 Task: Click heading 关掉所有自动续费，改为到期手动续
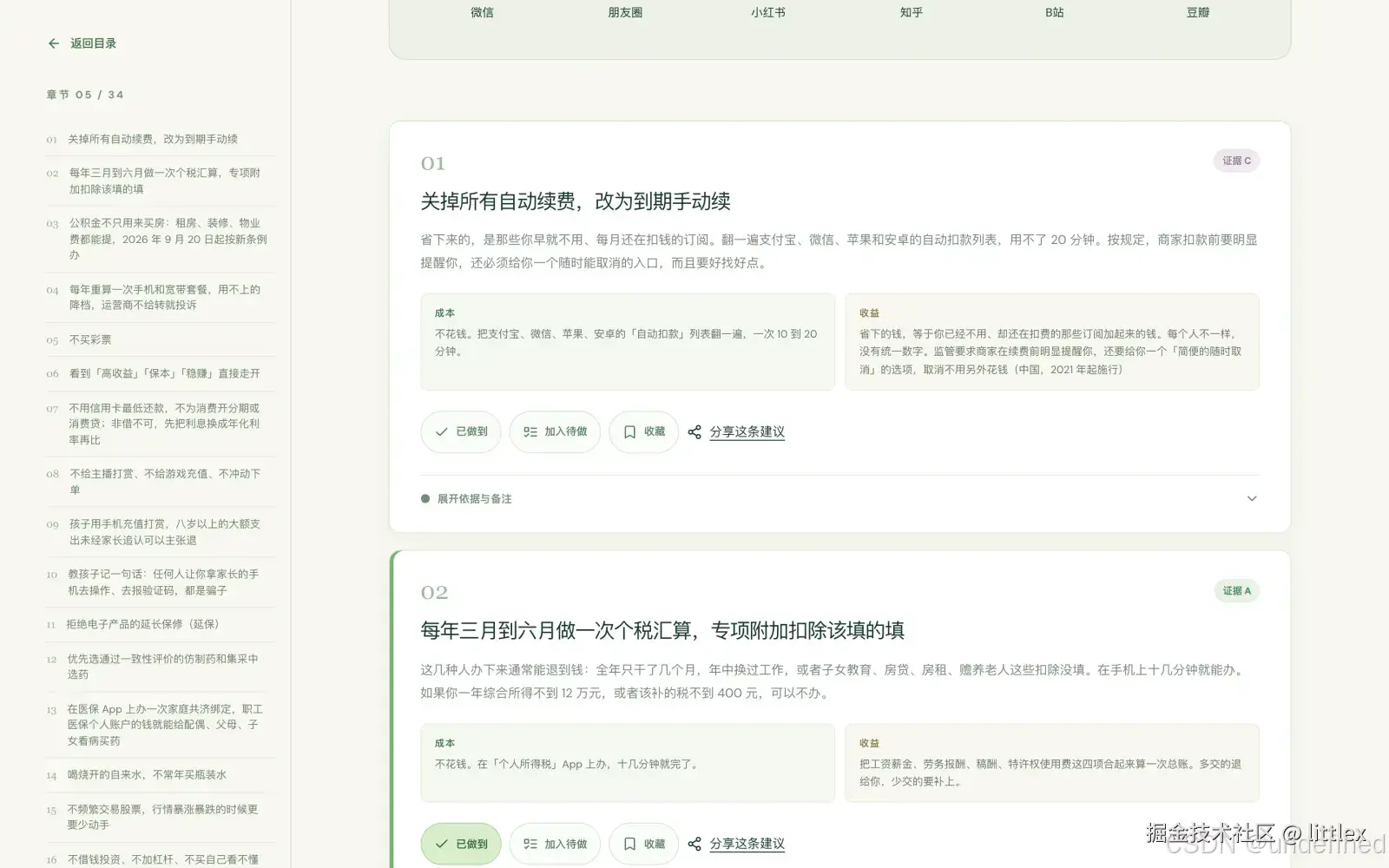(x=576, y=201)
